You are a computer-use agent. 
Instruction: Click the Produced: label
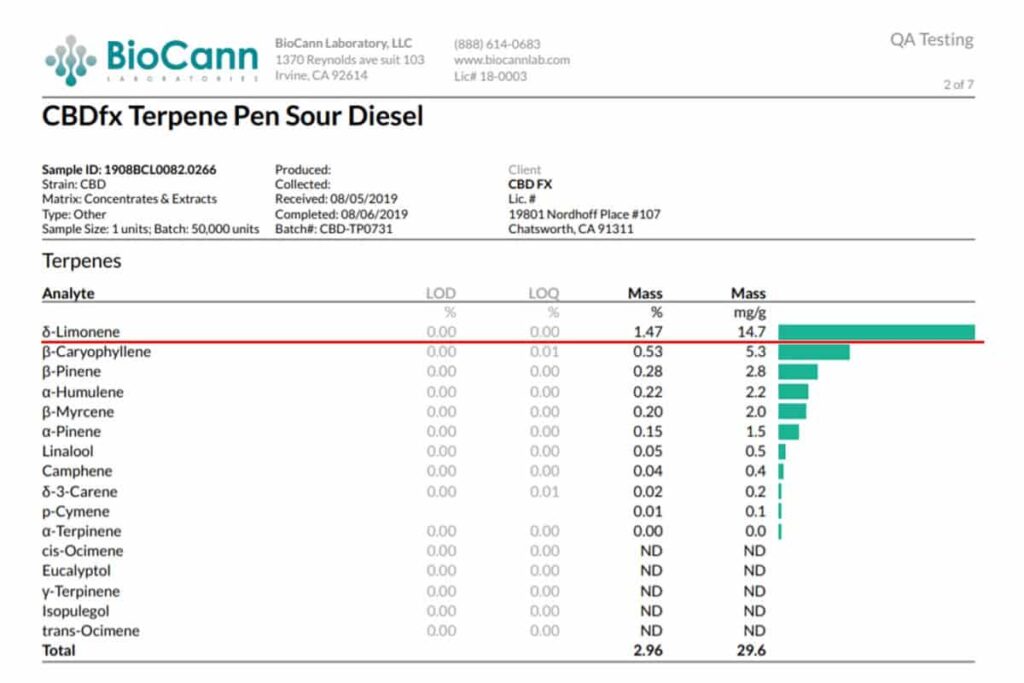[x=303, y=169]
